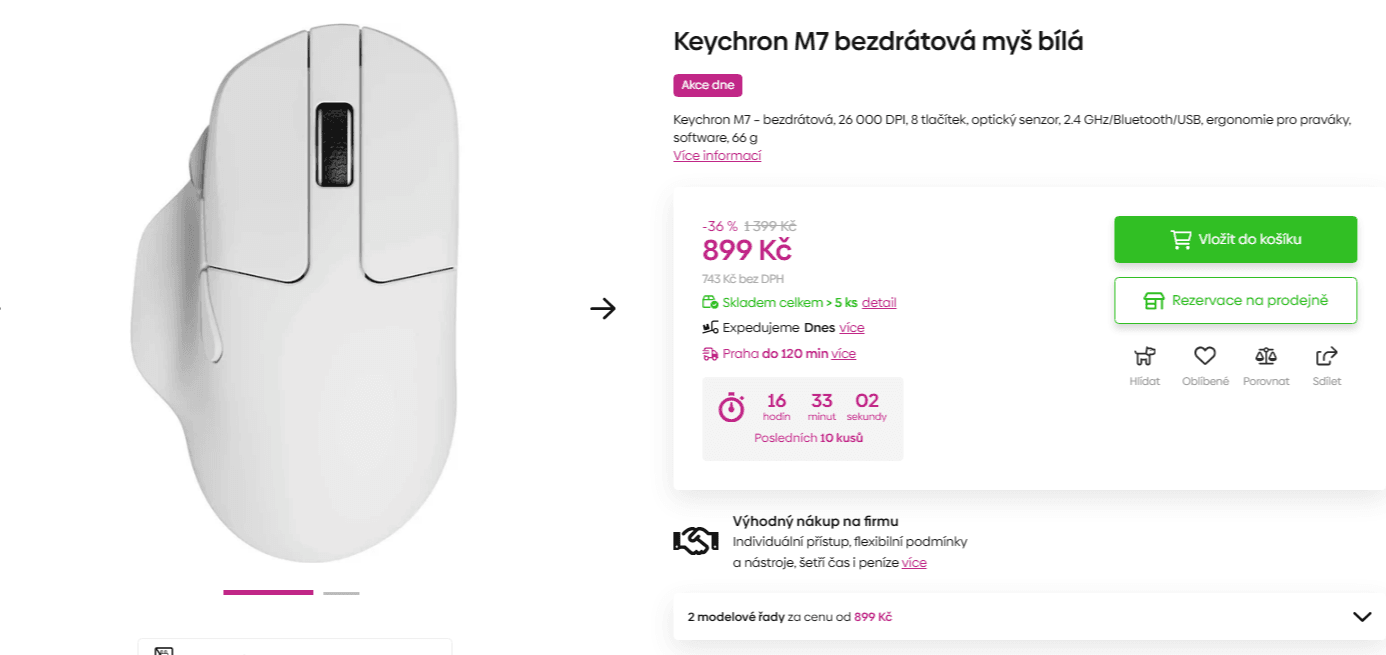The image size is (1386, 655).
Task: Click the Akce dne badge
Action: [x=707, y=85]
